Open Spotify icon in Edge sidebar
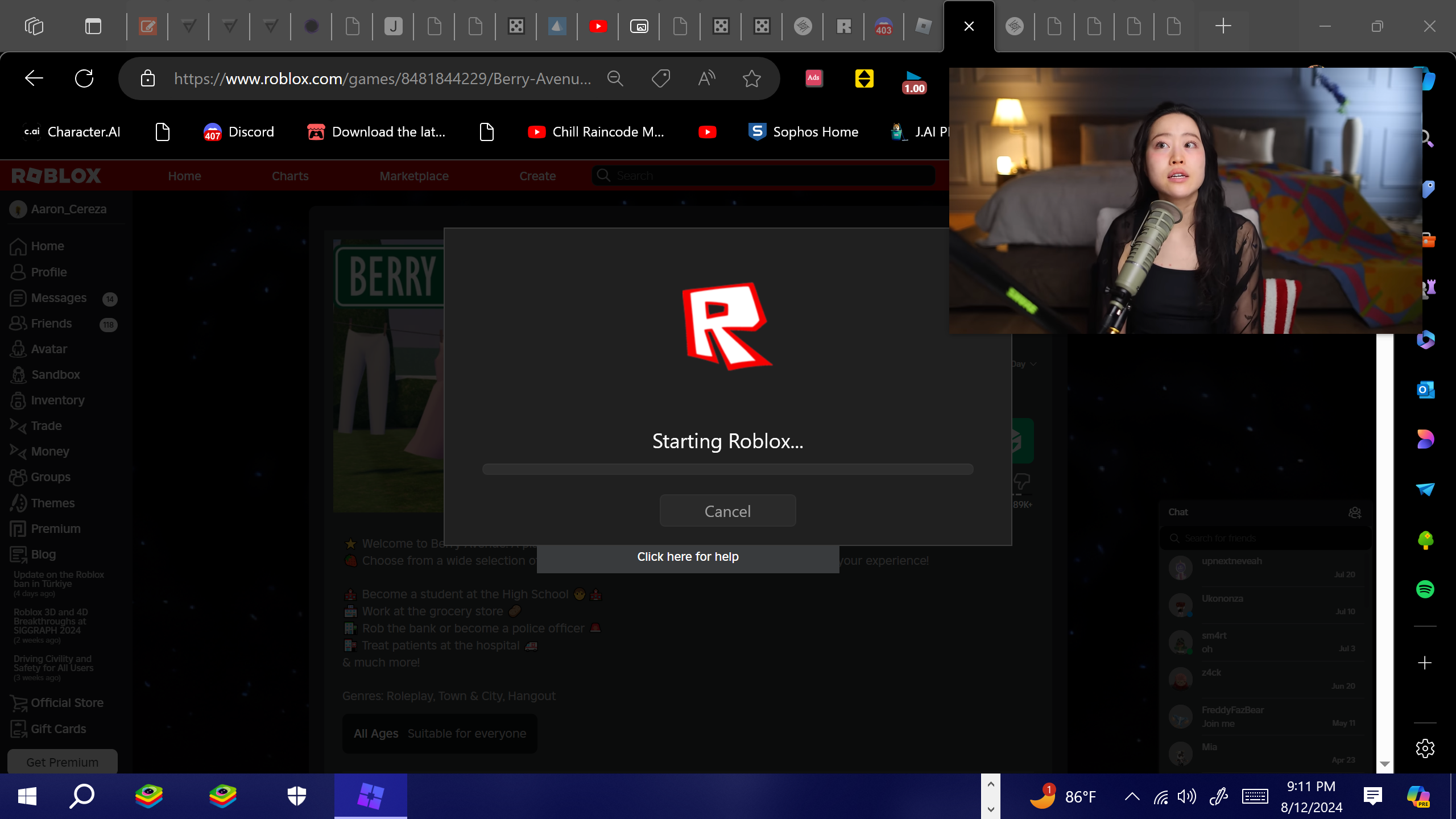Viewport: 1456px width, 819px height. [1425, 589]
